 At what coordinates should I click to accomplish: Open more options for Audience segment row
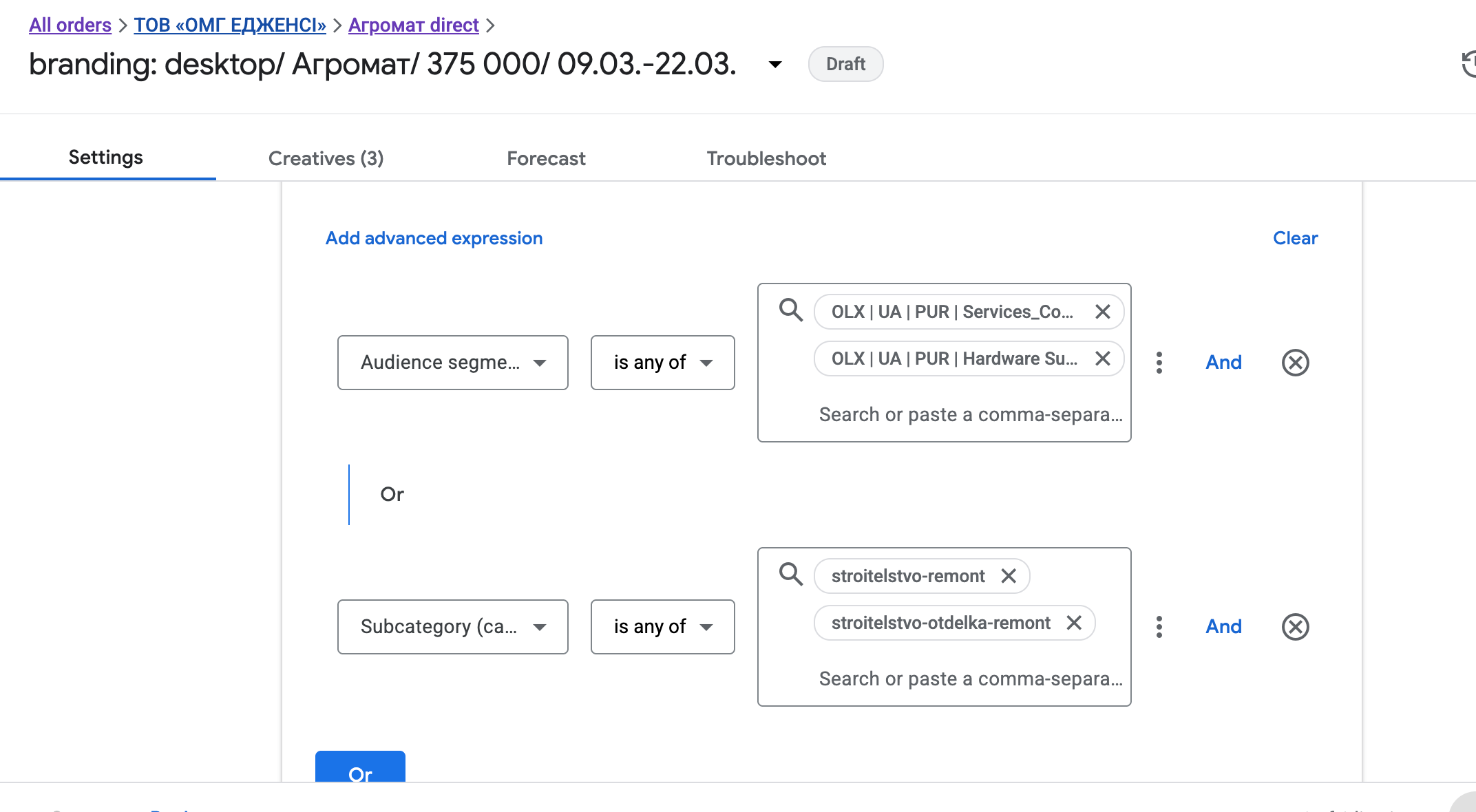1159,363
